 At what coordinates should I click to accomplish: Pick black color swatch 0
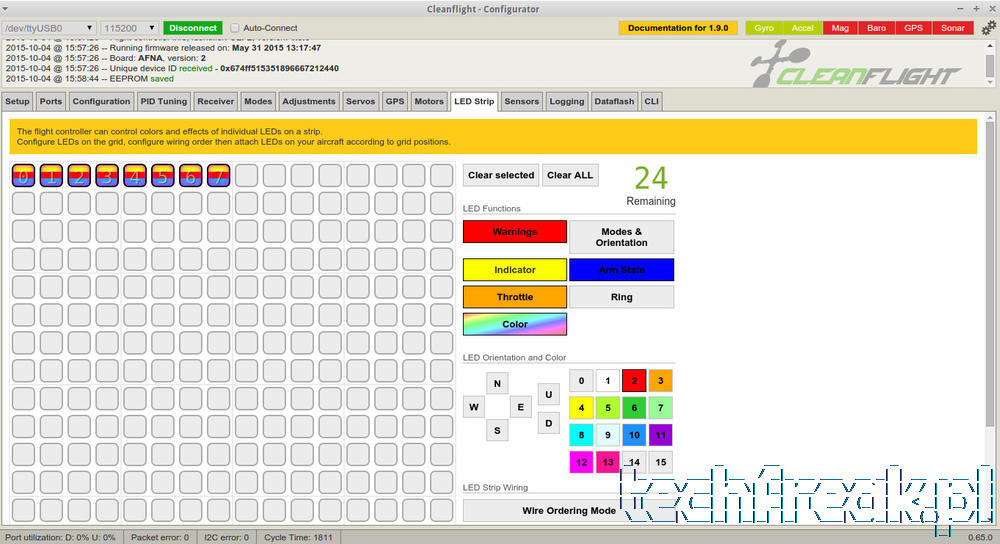(581, 381)
